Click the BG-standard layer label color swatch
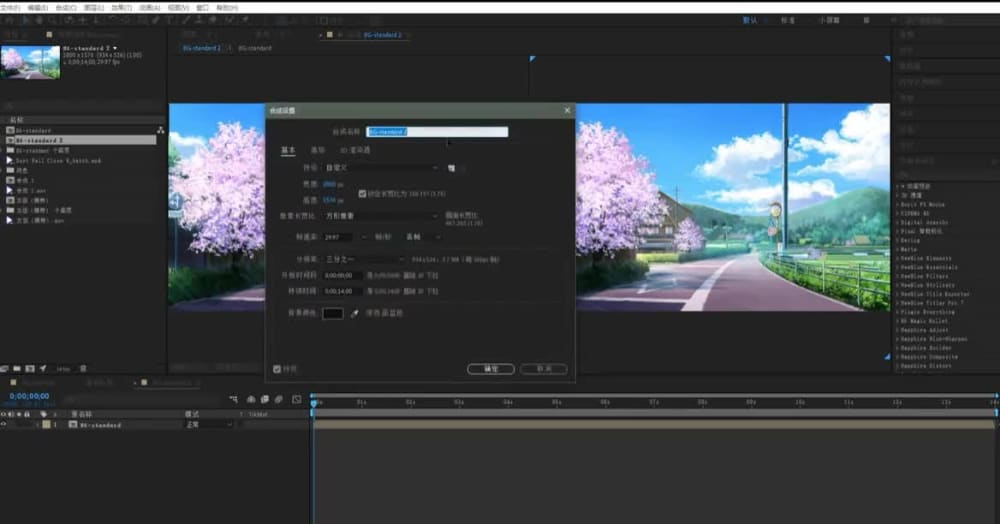This screenshot has width=1000, height=524. 46,425
